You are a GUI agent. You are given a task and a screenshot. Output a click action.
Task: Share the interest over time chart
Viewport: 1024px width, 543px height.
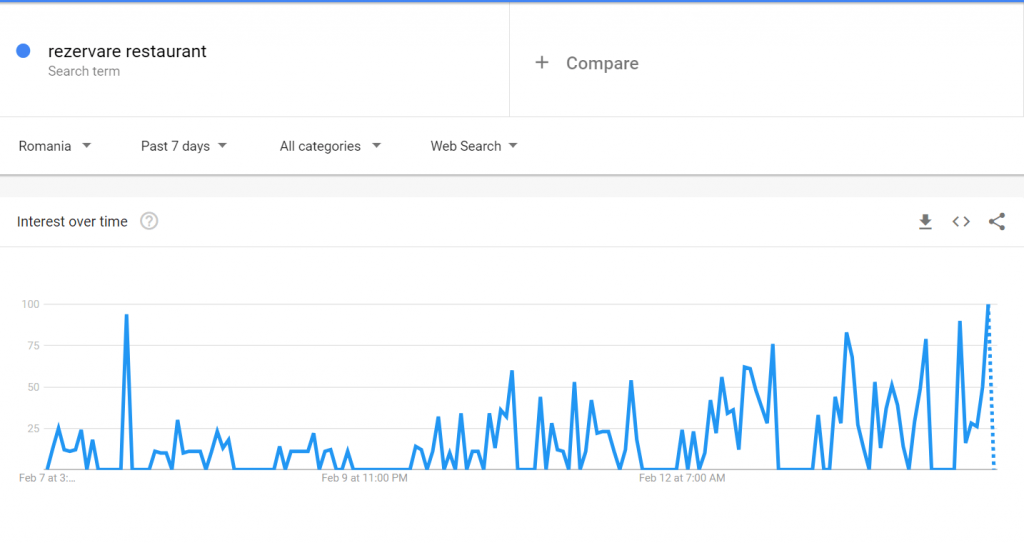997,222
